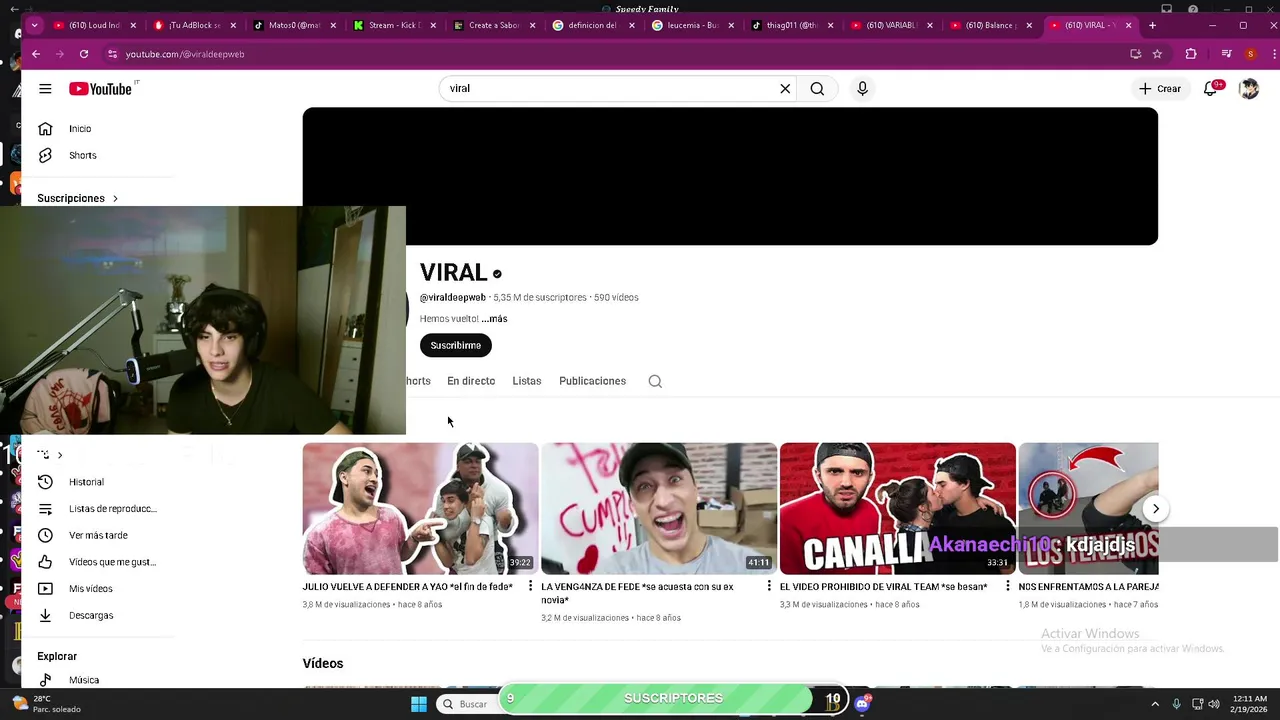Screen dimensions: 1280x720
Task: Click the YouTube logo
Action: click(x=101, y=89)
